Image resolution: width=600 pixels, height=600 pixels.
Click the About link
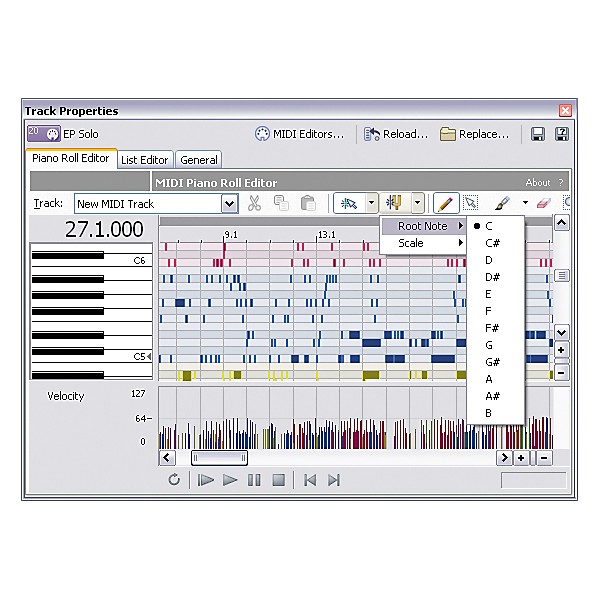538,183
